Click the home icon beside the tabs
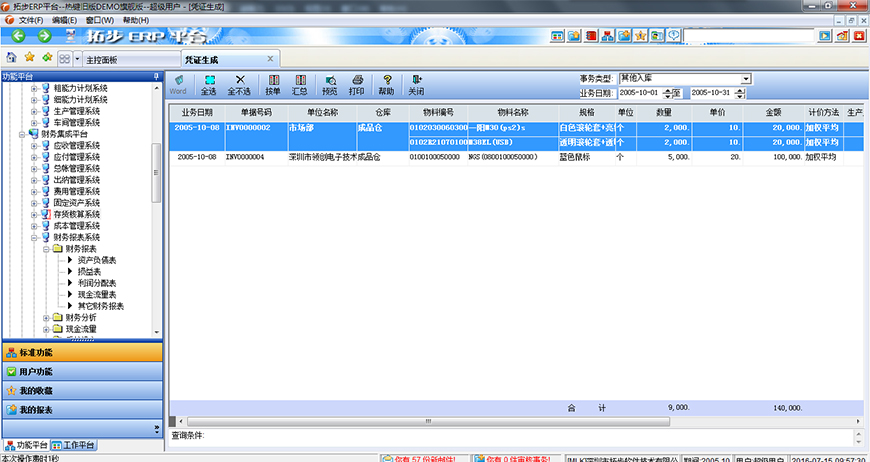The width and height of the screenshot is (870, 462). pos(11,59)
